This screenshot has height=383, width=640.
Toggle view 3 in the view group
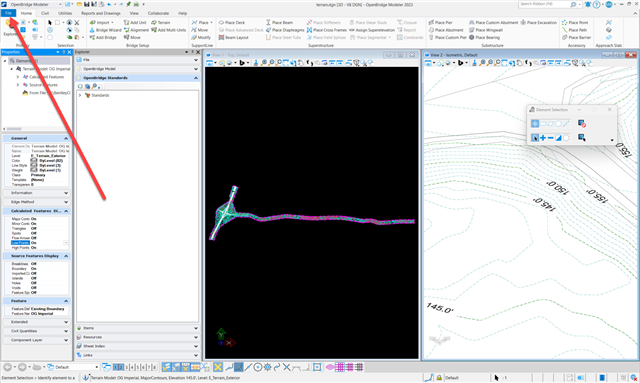(127, 367)
